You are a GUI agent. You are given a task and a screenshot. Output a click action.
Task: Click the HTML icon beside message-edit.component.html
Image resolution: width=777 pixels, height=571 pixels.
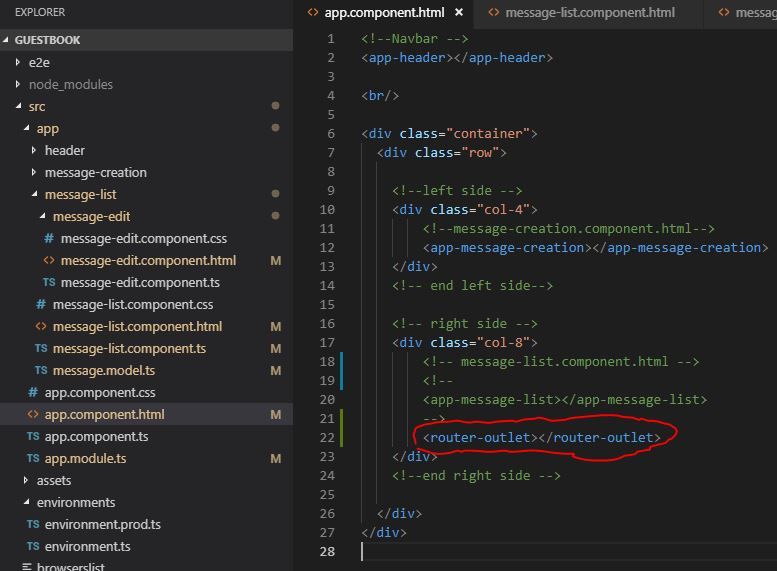(49, 261)
